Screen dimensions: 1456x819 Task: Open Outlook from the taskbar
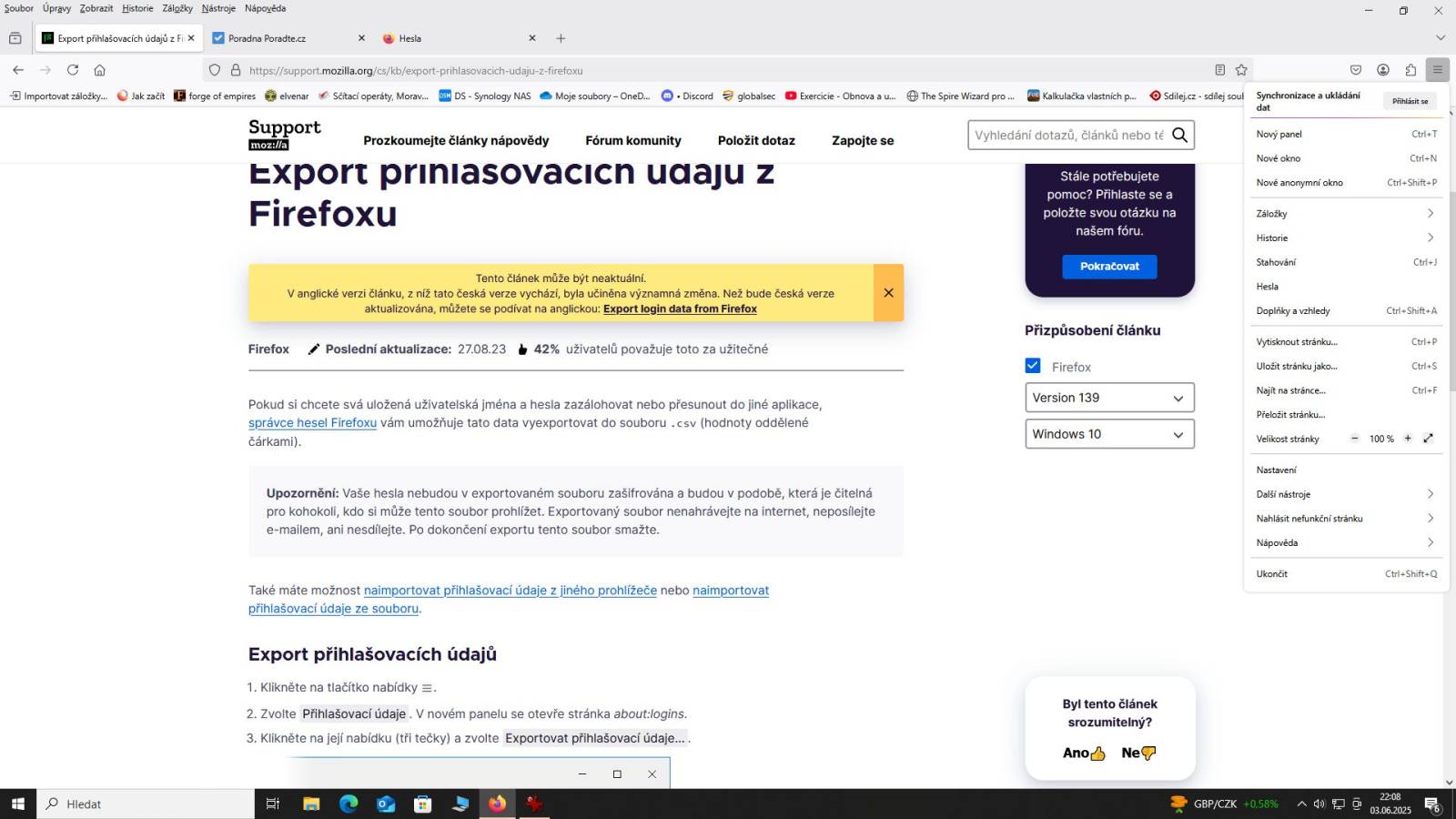tap(386, 804)
